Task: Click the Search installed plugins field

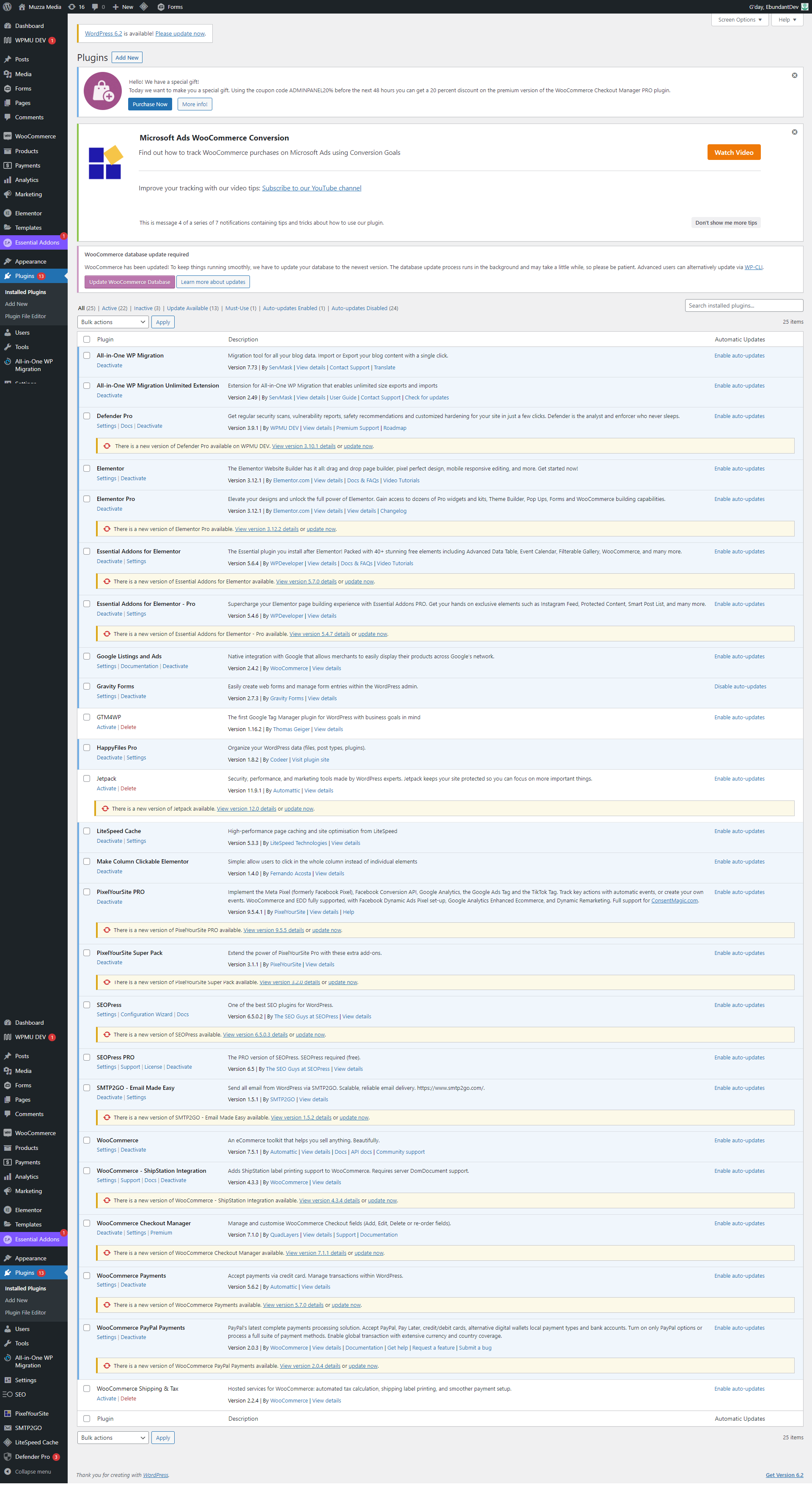Action: click(743, 305)
